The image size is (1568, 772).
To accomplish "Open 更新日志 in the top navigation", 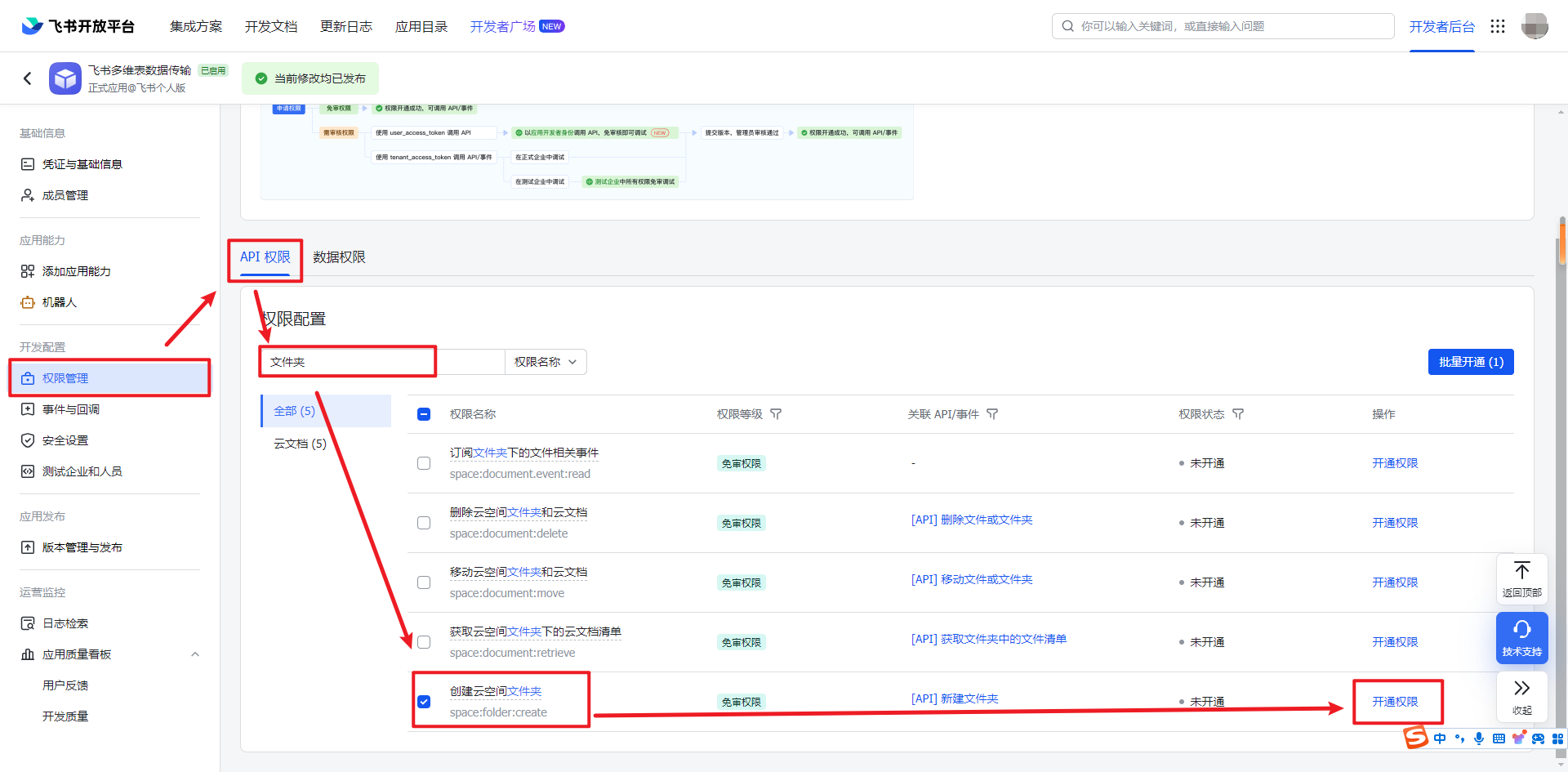I will 346,26.
